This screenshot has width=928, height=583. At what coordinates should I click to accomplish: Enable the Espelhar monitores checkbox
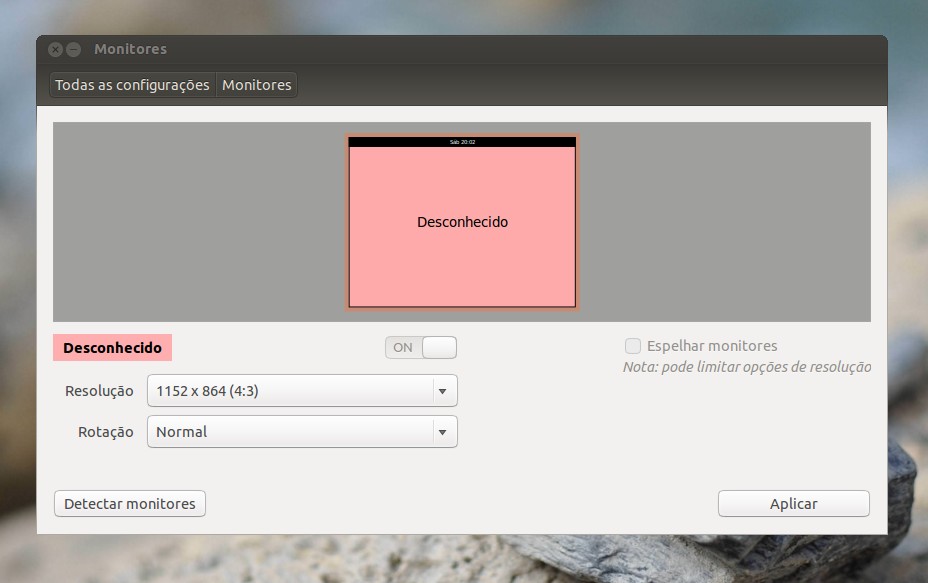pyautogui.click(x=633, y=346)
